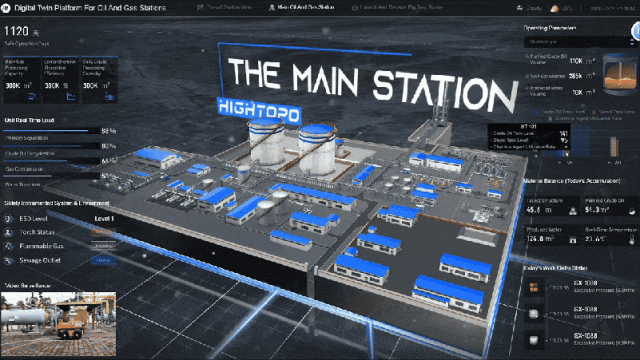Click the Comprehensive Operation Efficiency chart icon
This screenshot has height=360, width=640.
tap(71, 96)
